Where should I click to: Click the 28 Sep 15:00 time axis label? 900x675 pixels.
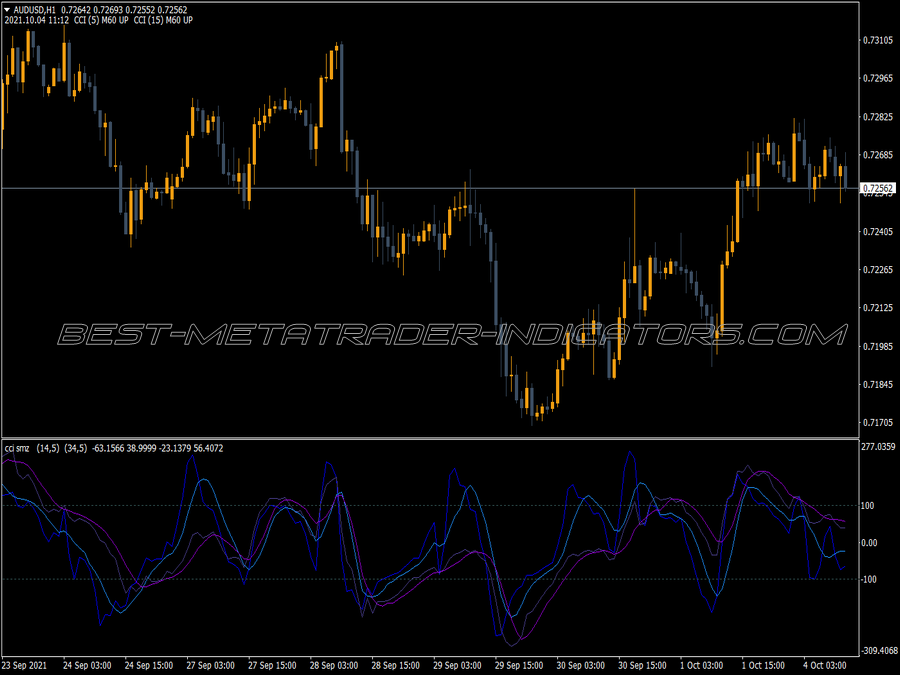coord(396,666)
